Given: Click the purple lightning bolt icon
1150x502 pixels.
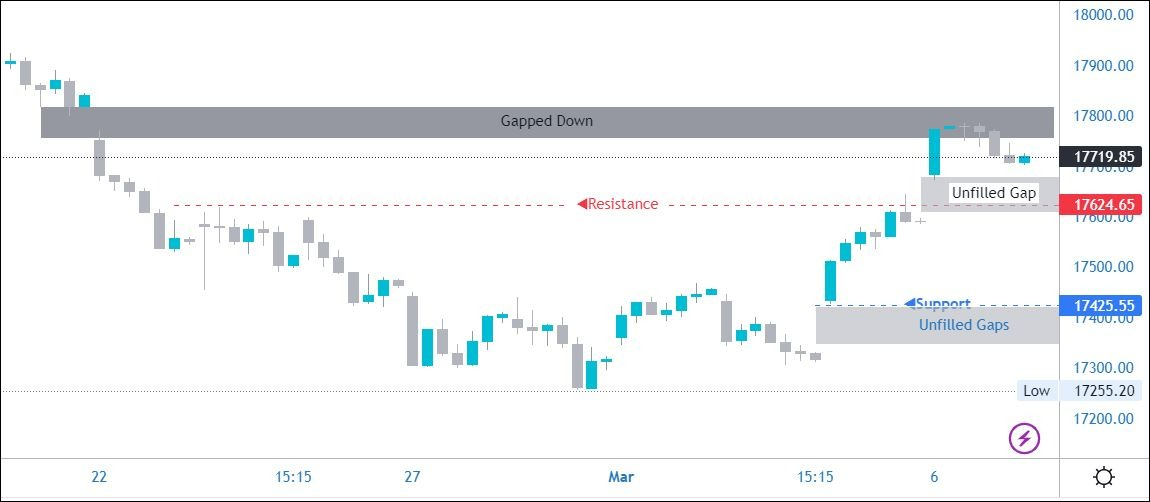Looking at the screenshot, I should [1025, 437].
